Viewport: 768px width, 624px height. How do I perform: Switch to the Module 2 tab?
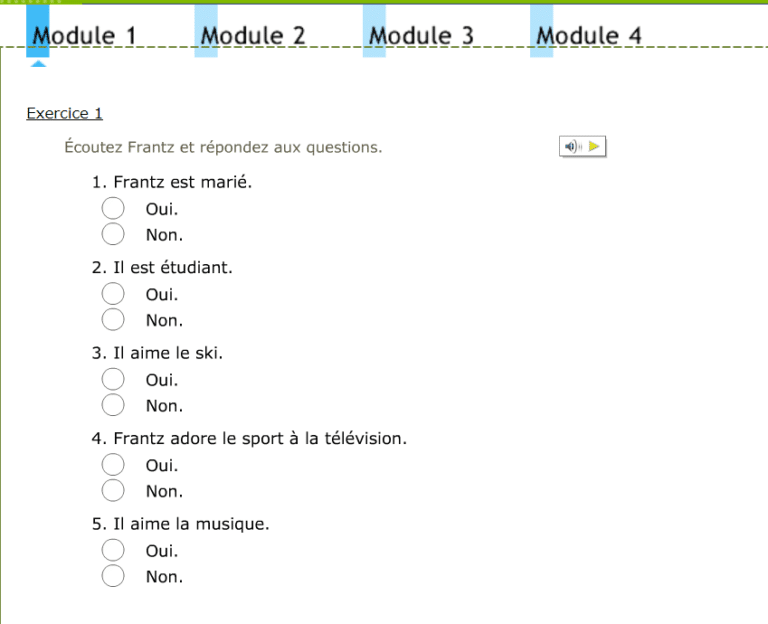tap(253, 36)
